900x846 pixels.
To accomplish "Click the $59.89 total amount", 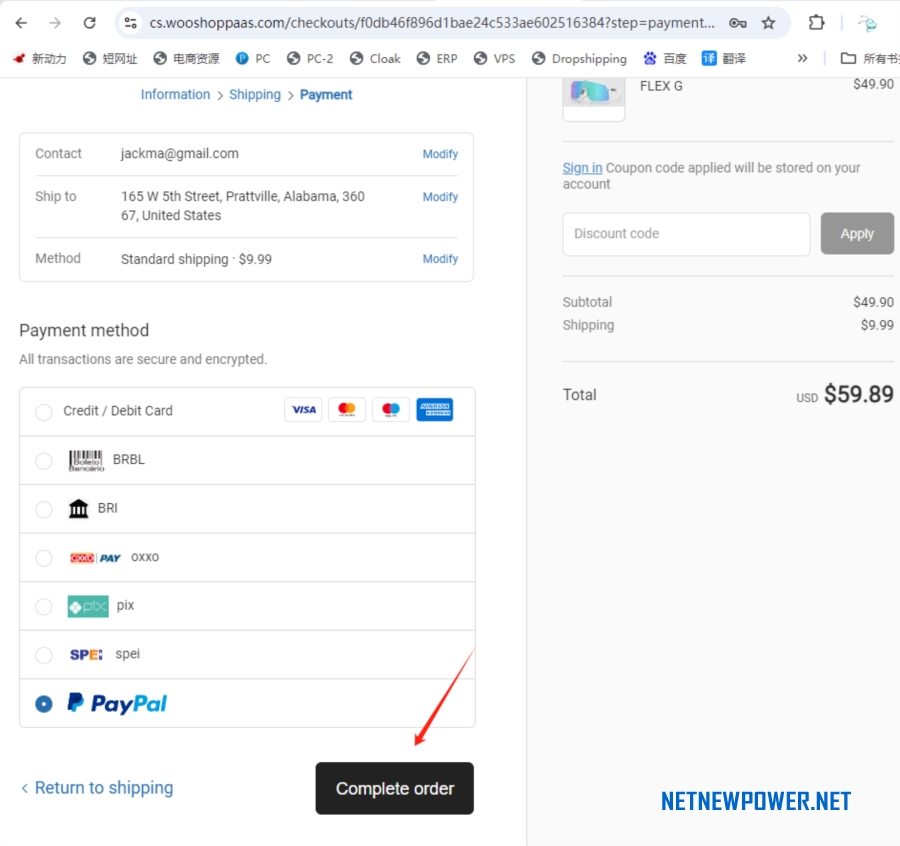I will [x=859, y=394].
